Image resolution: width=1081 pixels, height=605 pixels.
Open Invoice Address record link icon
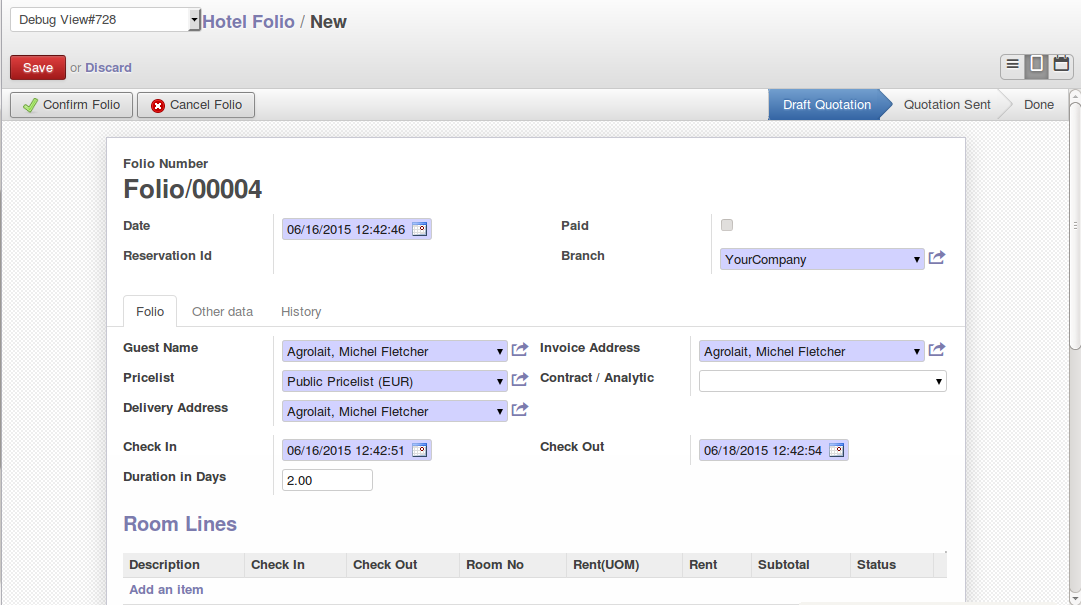pyautogui.click(x=937, y=350)
